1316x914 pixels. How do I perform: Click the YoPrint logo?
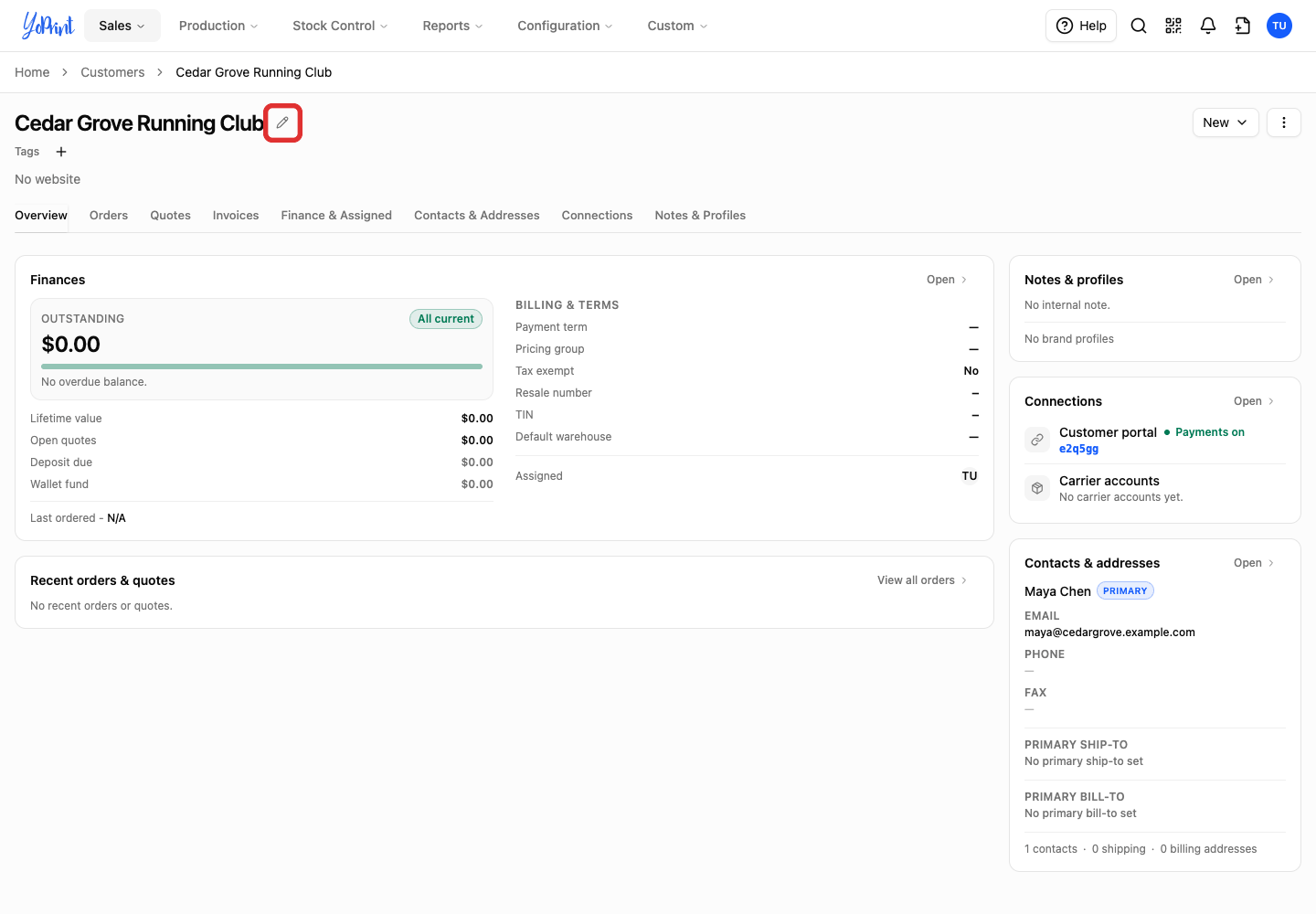coord(48,26)
